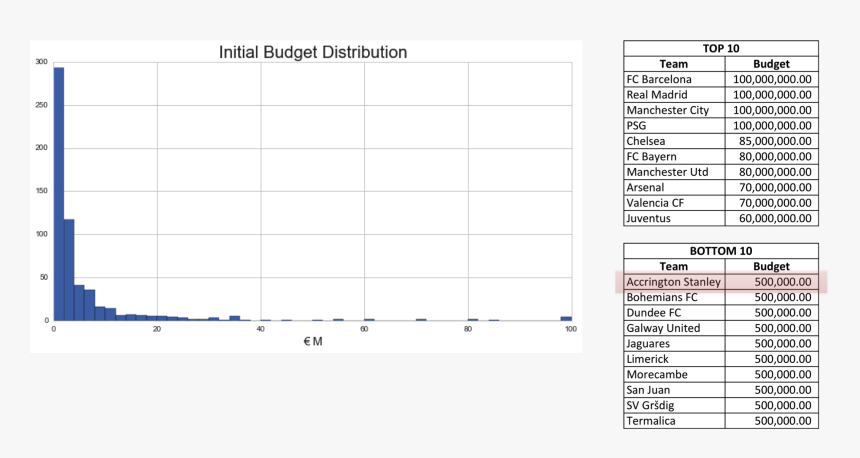Select FC Bayern's 80,000,000.00 budget cell

[x=772, y=156]
